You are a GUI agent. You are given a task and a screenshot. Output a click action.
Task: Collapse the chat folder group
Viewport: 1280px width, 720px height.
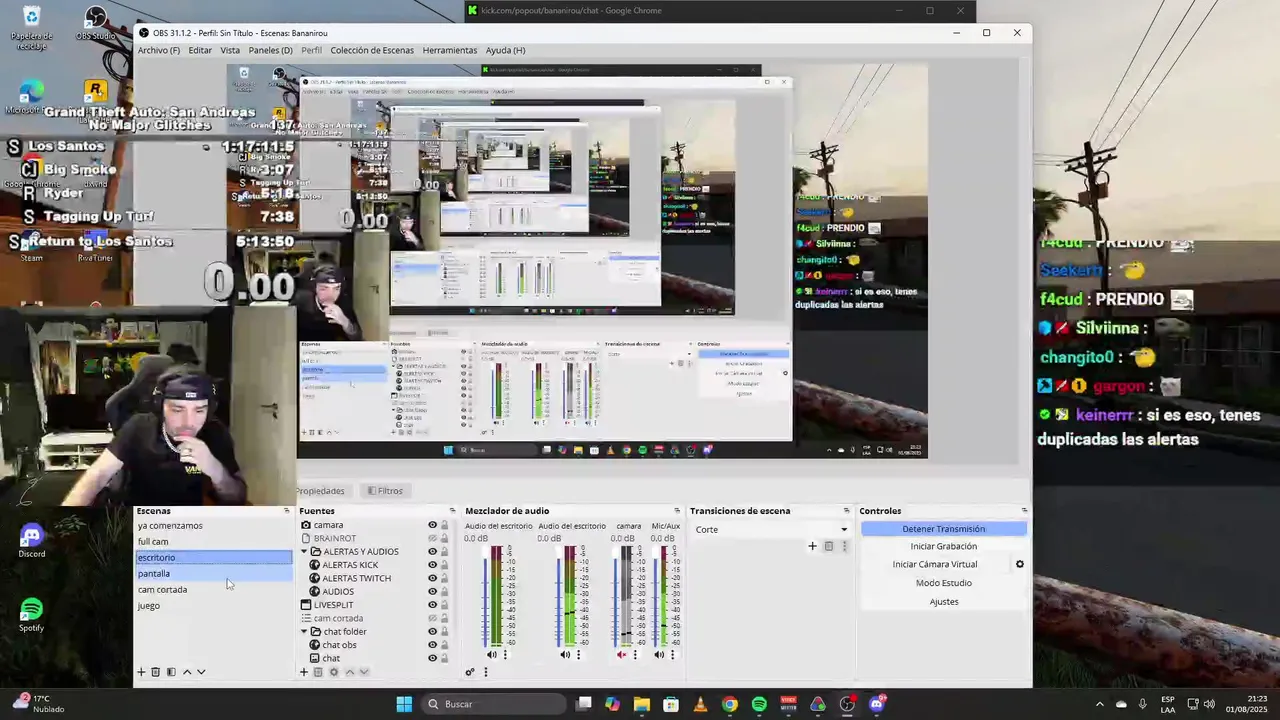[304, 632]
